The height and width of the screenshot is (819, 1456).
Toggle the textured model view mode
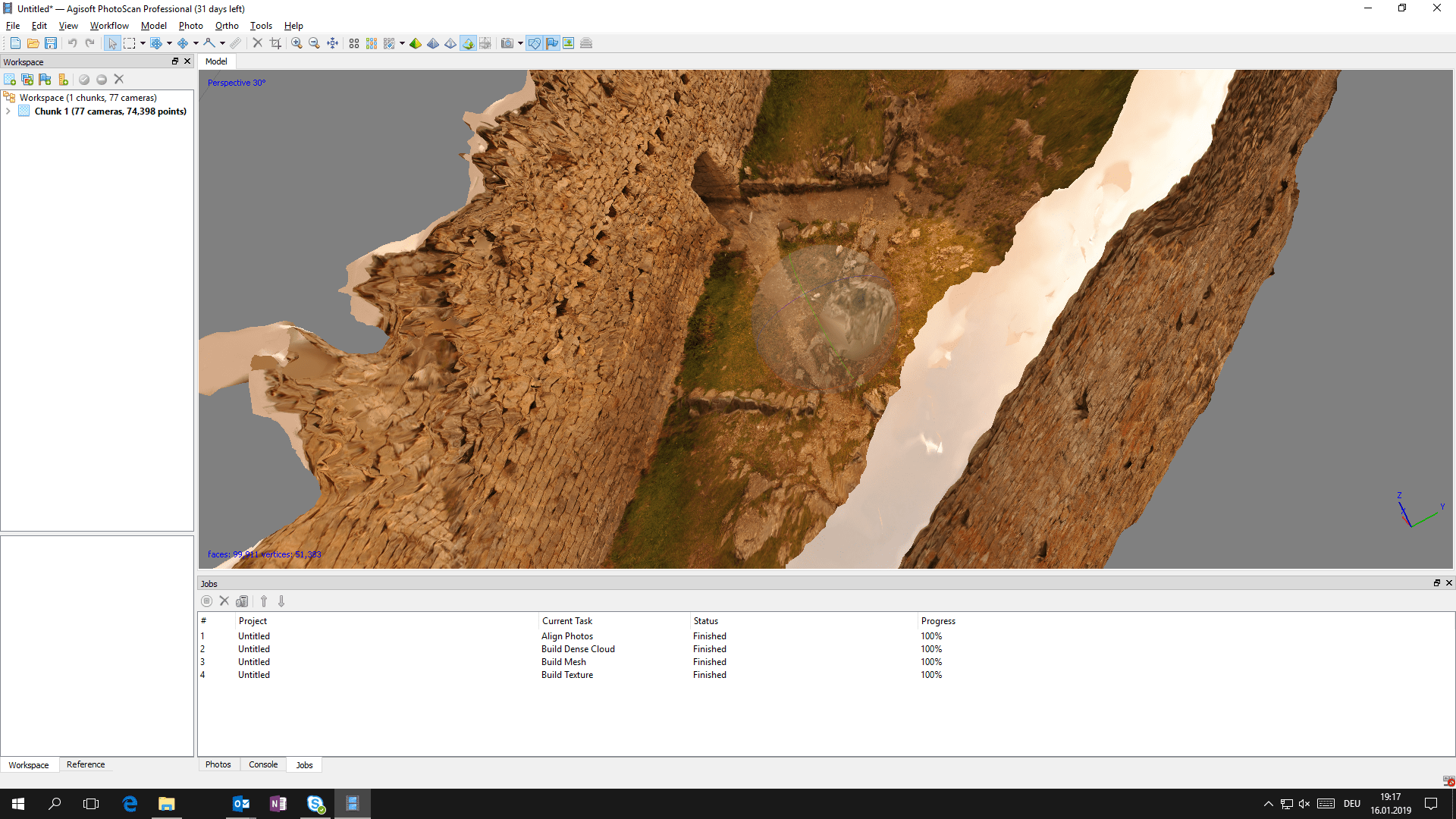[468, 43]
